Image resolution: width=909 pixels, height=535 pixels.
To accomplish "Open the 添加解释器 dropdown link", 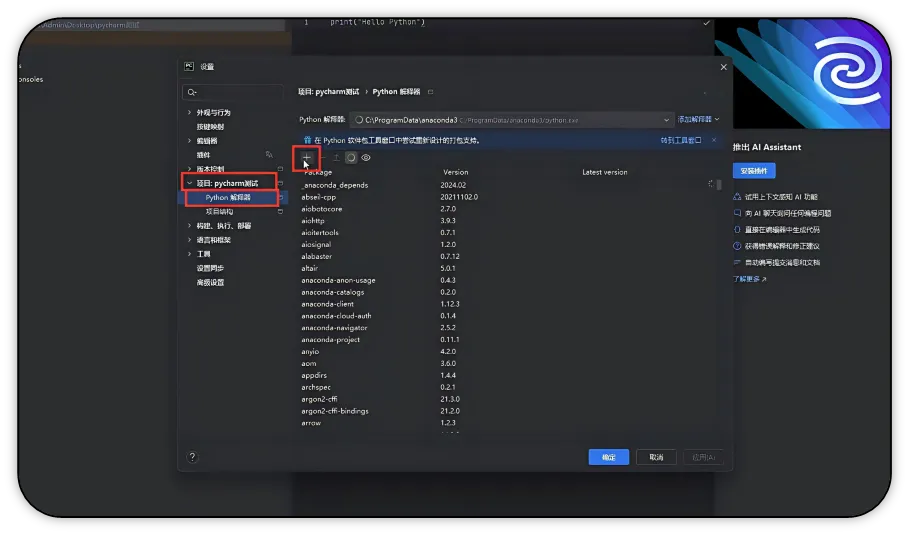I will (x=699, y=119).
